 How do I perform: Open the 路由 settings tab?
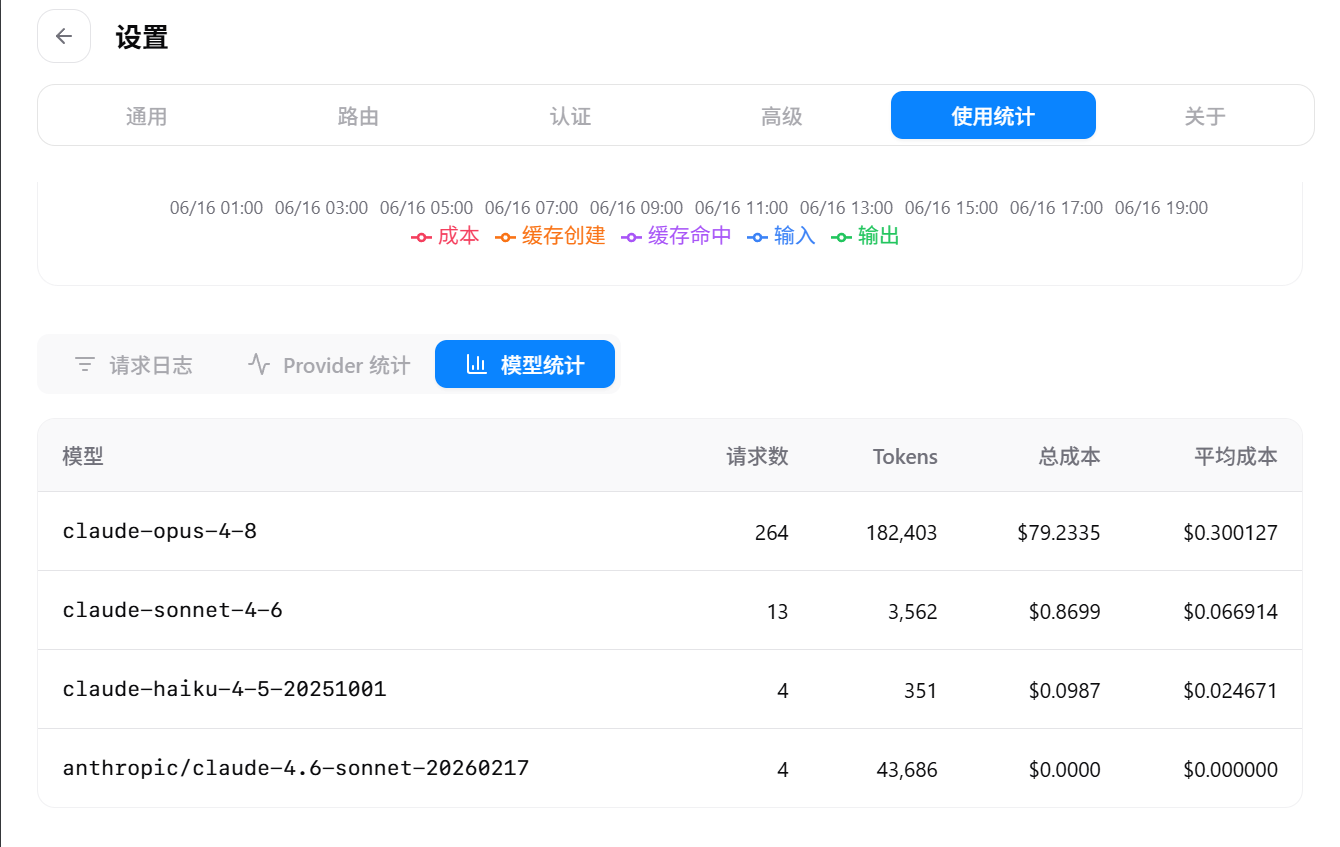point(358,116)
